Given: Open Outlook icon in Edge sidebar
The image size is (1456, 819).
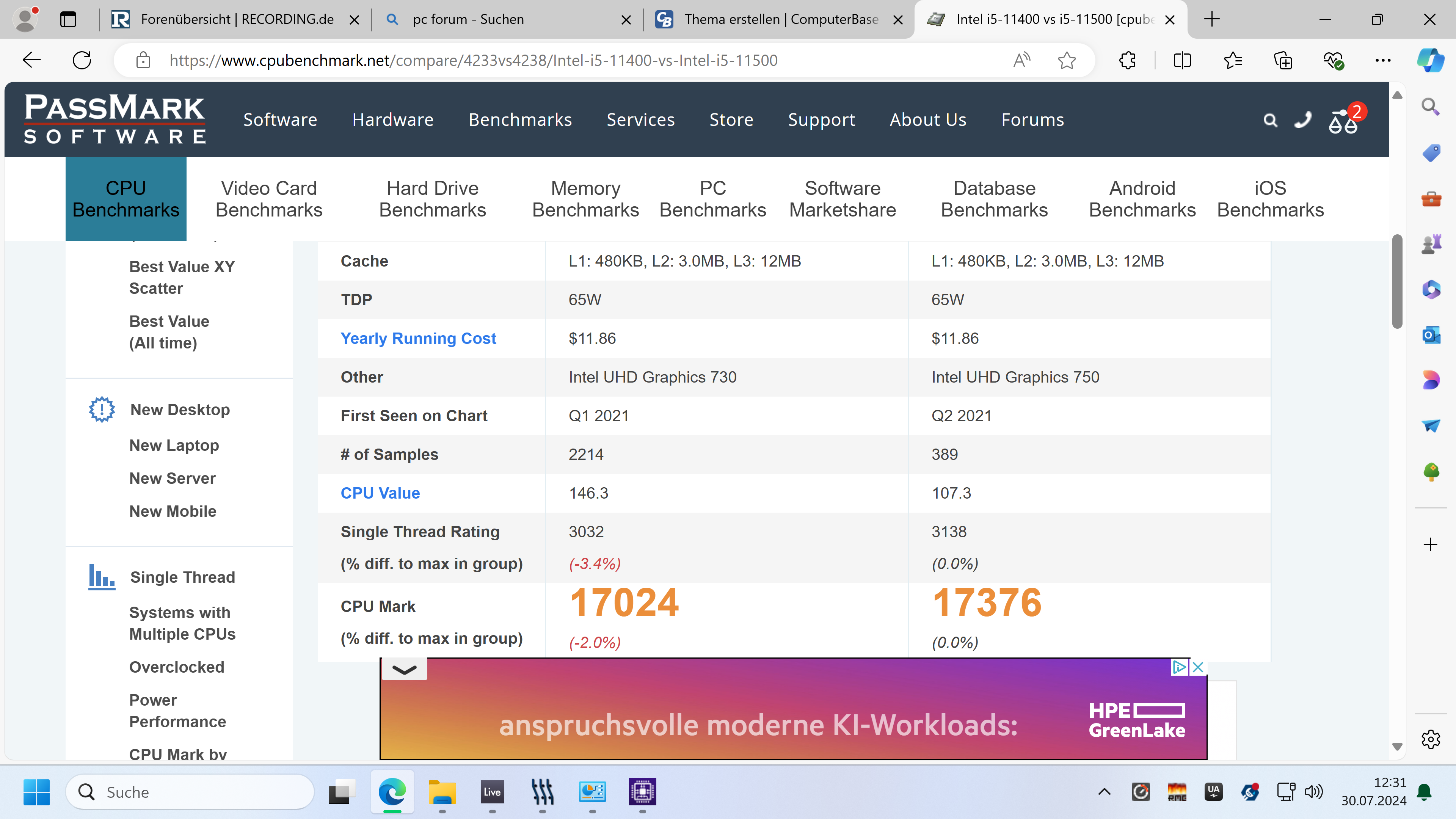Looking at the screenshot, I should 1431,335.
